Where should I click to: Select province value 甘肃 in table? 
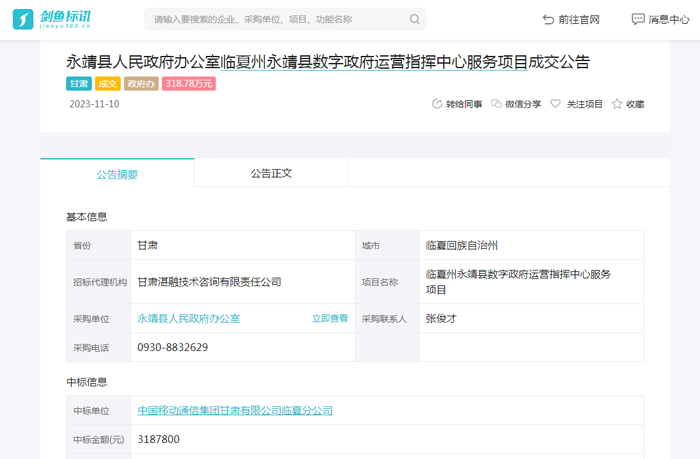[147, 245]
